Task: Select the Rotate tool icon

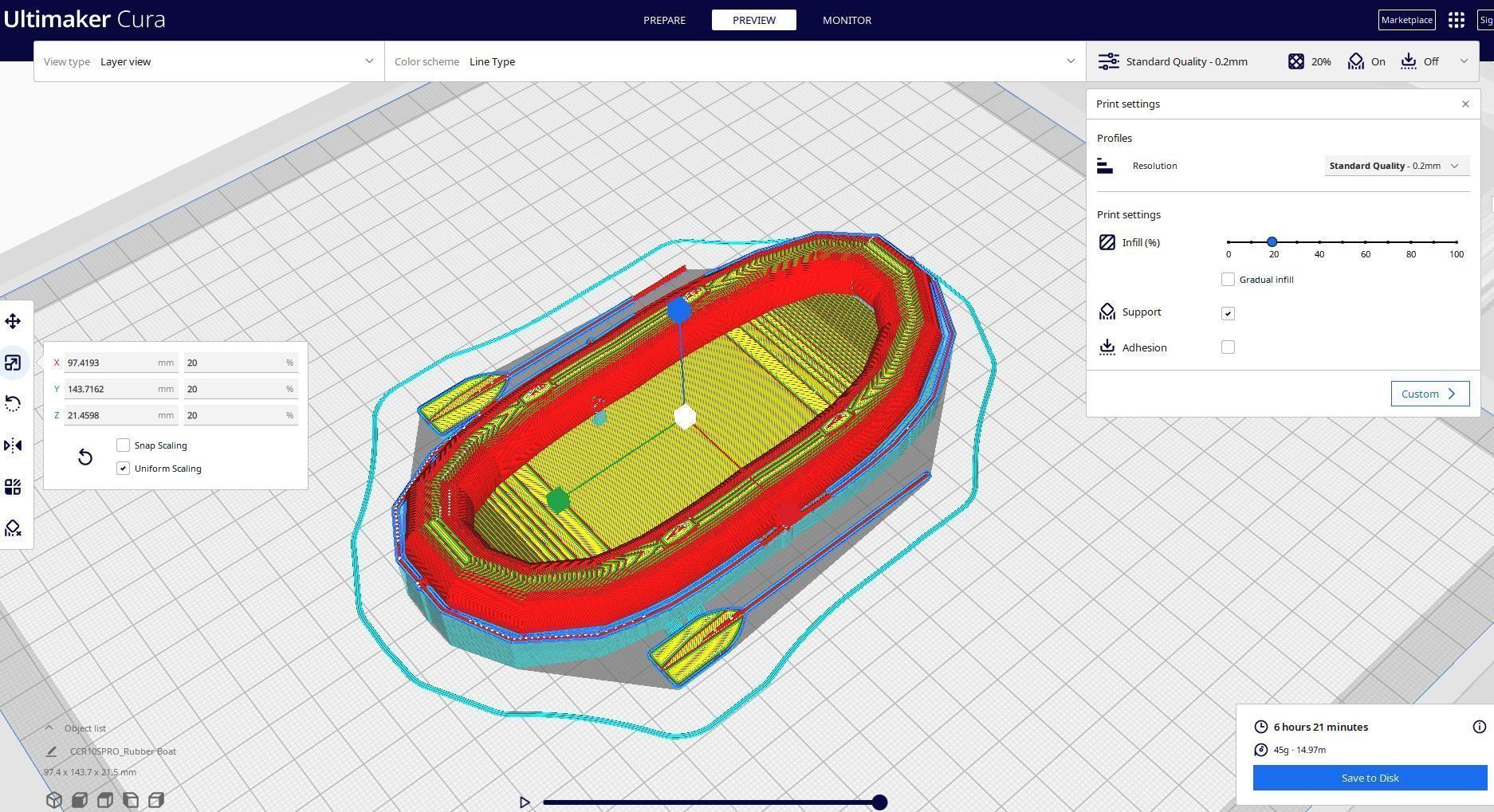Action: (x=13, y=404)
